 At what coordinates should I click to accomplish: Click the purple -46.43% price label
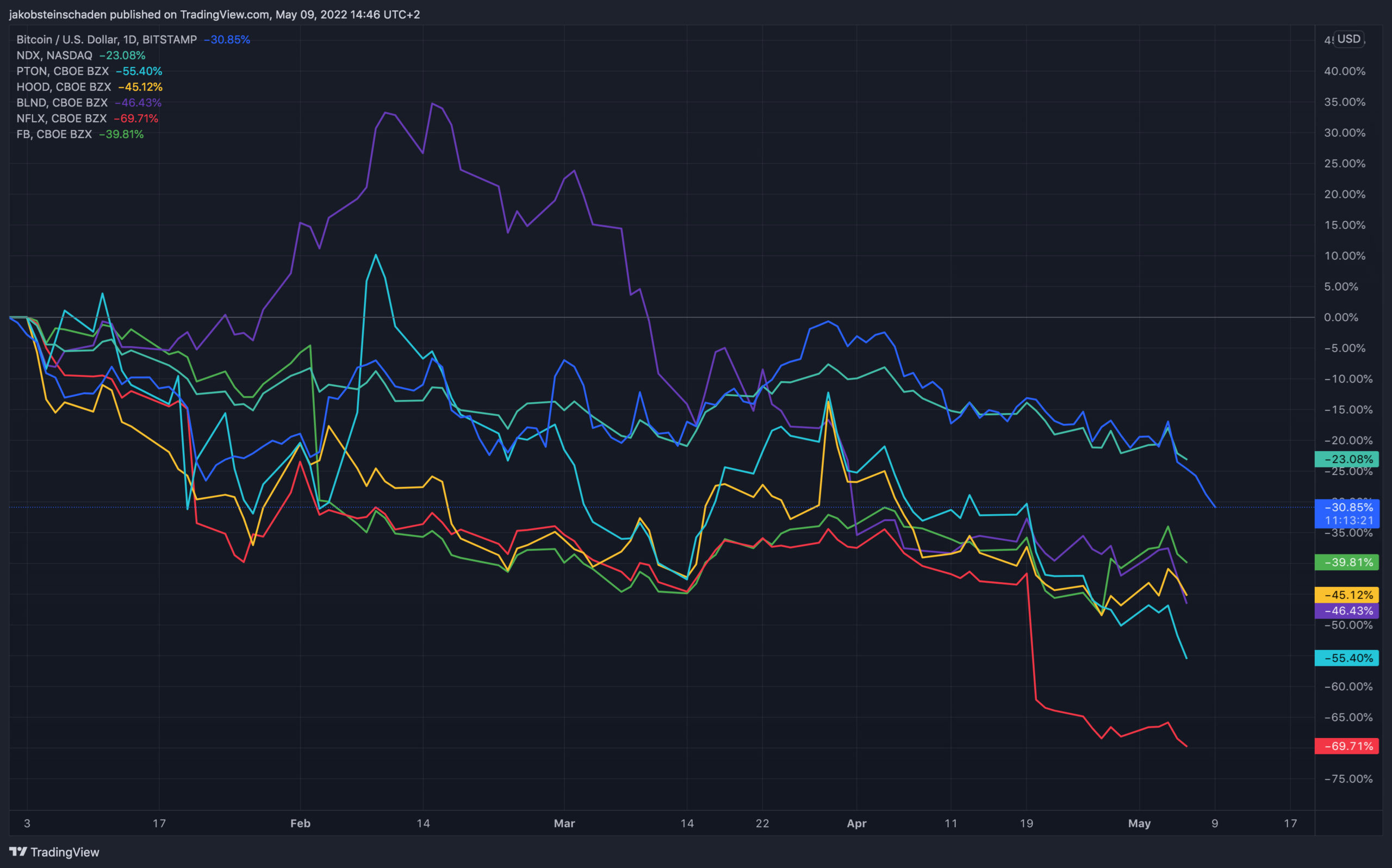point(1347,611)
